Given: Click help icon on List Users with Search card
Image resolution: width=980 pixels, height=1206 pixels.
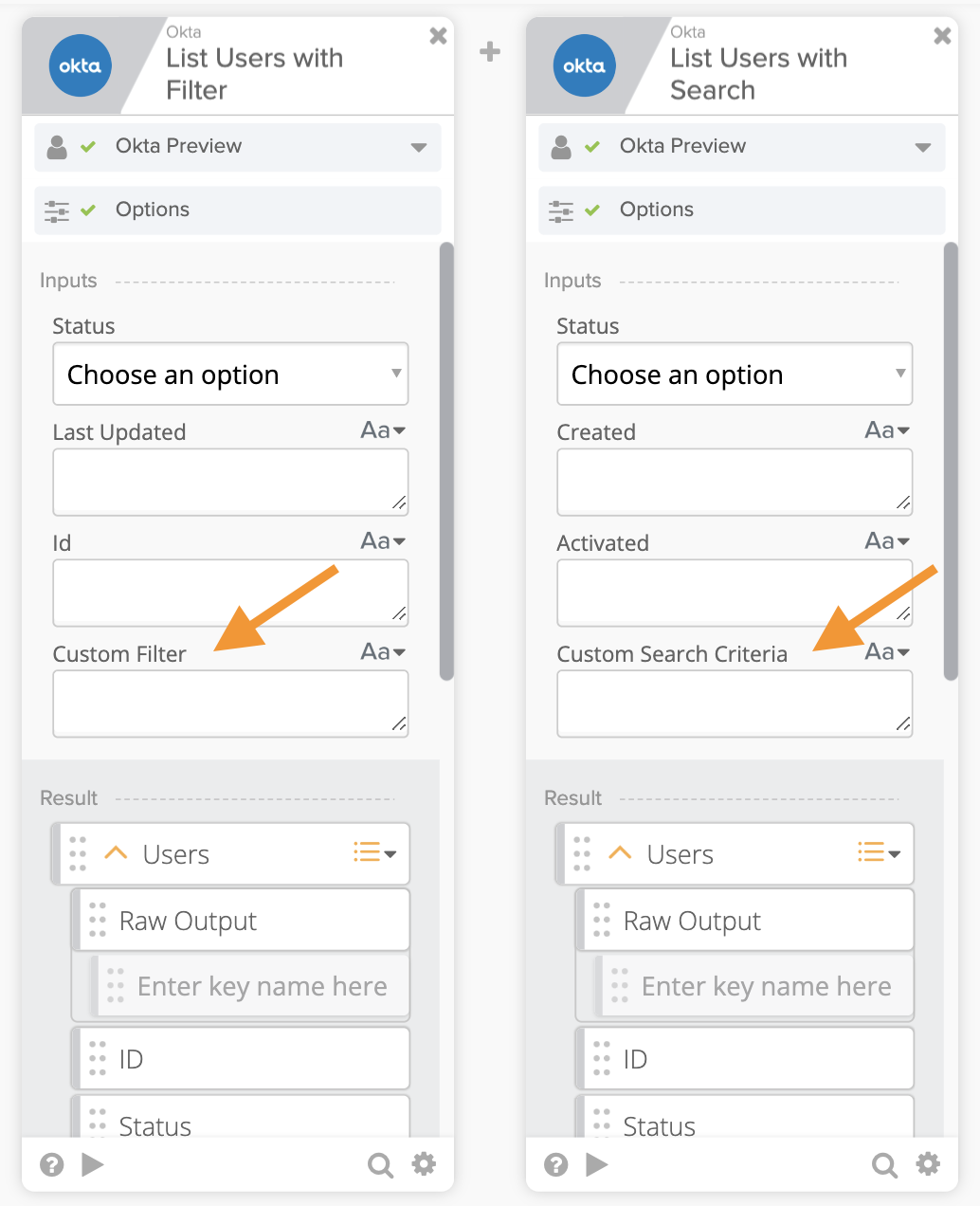Looking at the screenshot, I should pyautogui.click(x=556, y=1164).
